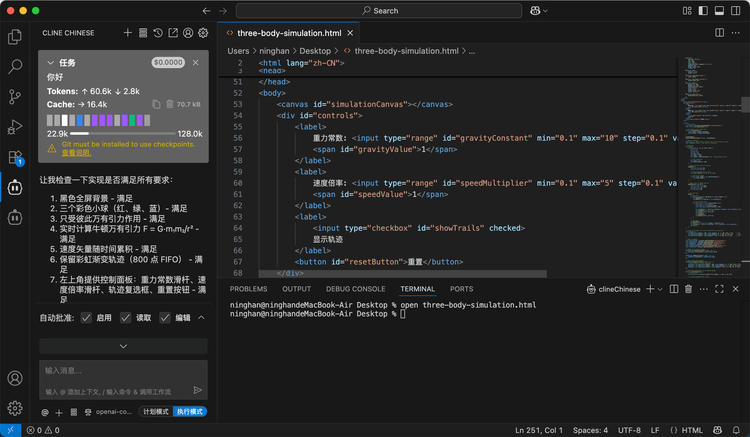Copy the task text icon
Screen dimensions: 750x437
tap(156, 104)
